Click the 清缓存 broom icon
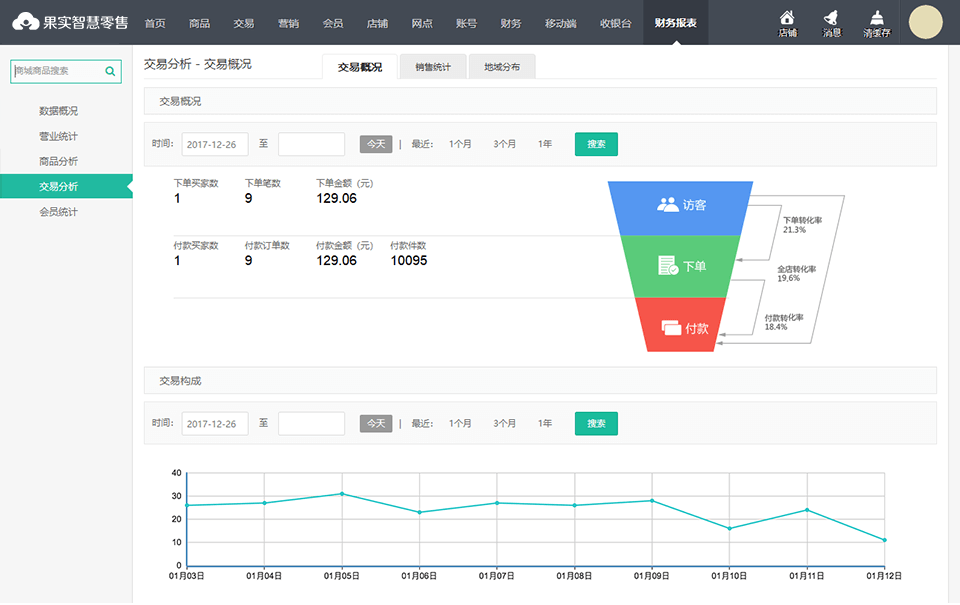 (x=877, y=17)
